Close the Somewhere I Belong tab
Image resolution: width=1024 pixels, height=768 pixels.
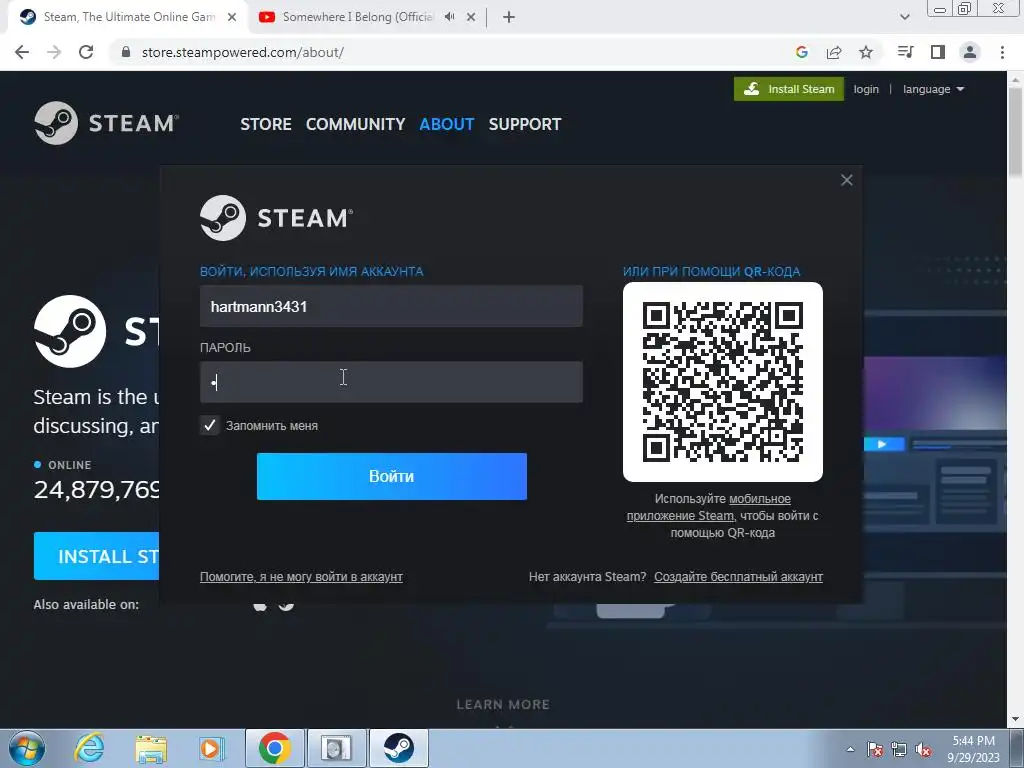click(471, 18)
